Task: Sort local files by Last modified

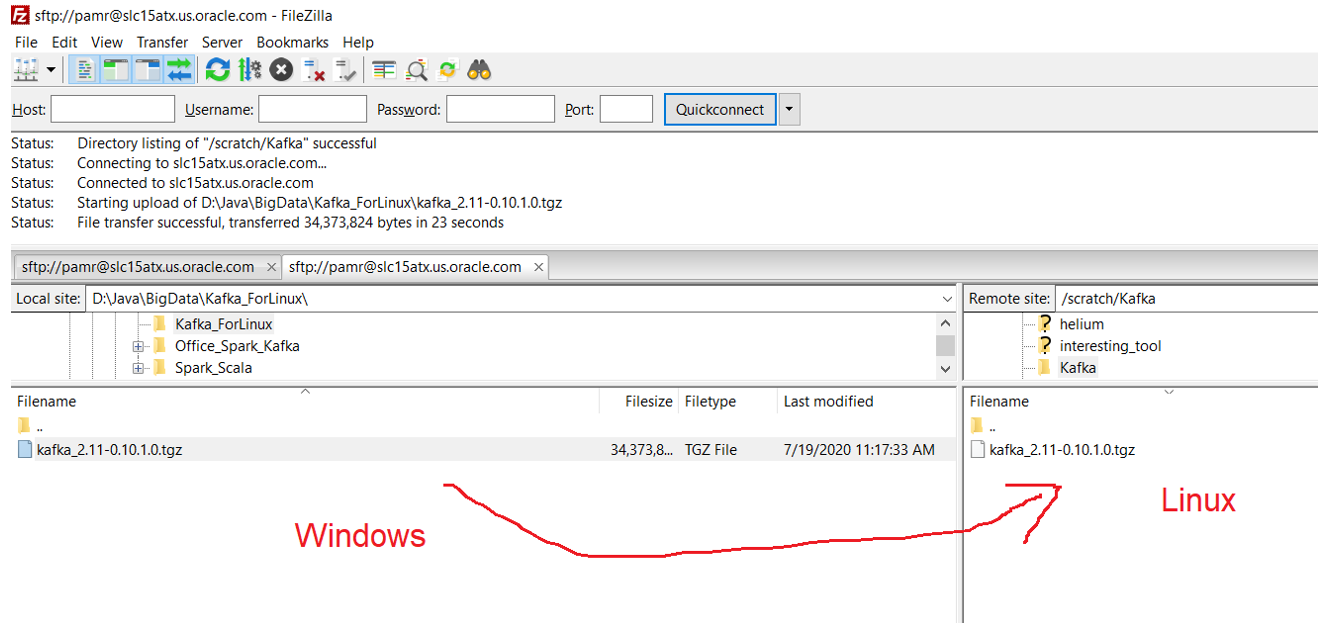Action: 866,401
